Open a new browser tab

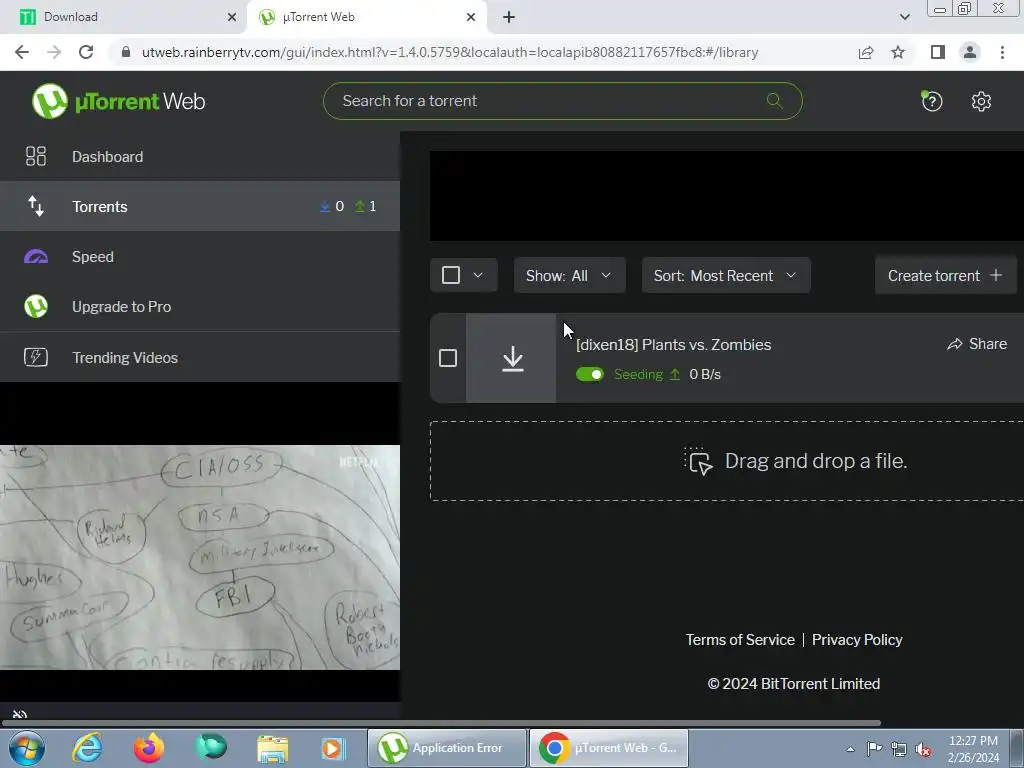(509, 17)
